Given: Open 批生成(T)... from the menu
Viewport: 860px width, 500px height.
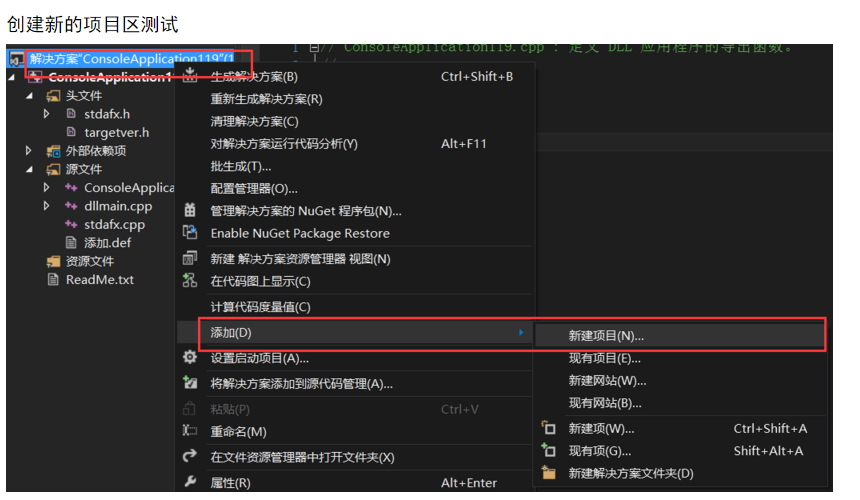Looking at the screenshot, I should pos(241,166).
